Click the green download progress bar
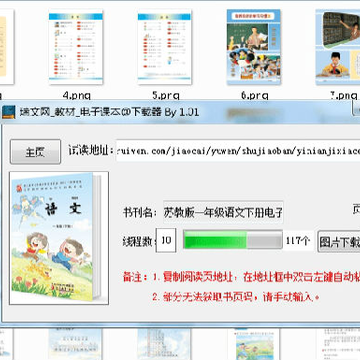The width and height of the screenshot is (360, 360). pyautogui.click(x=233, y=240)
